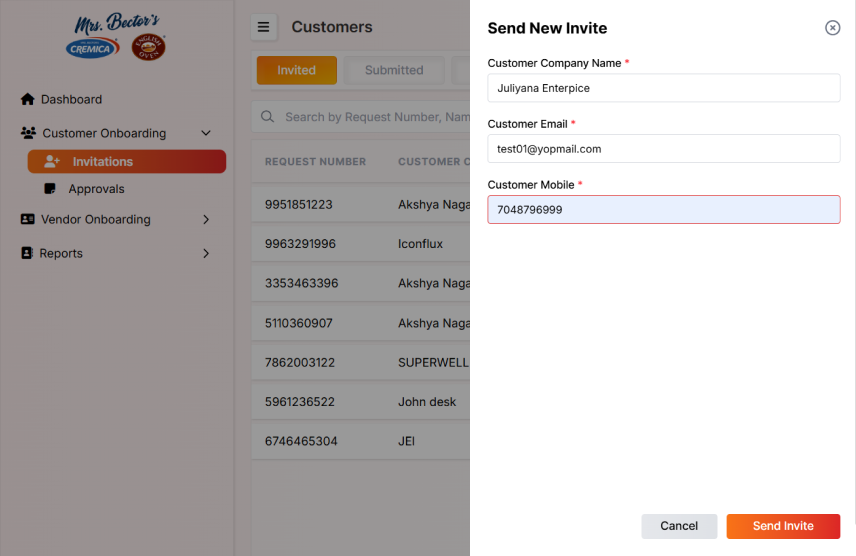Switch to the Submitted tab

point(394,70)
